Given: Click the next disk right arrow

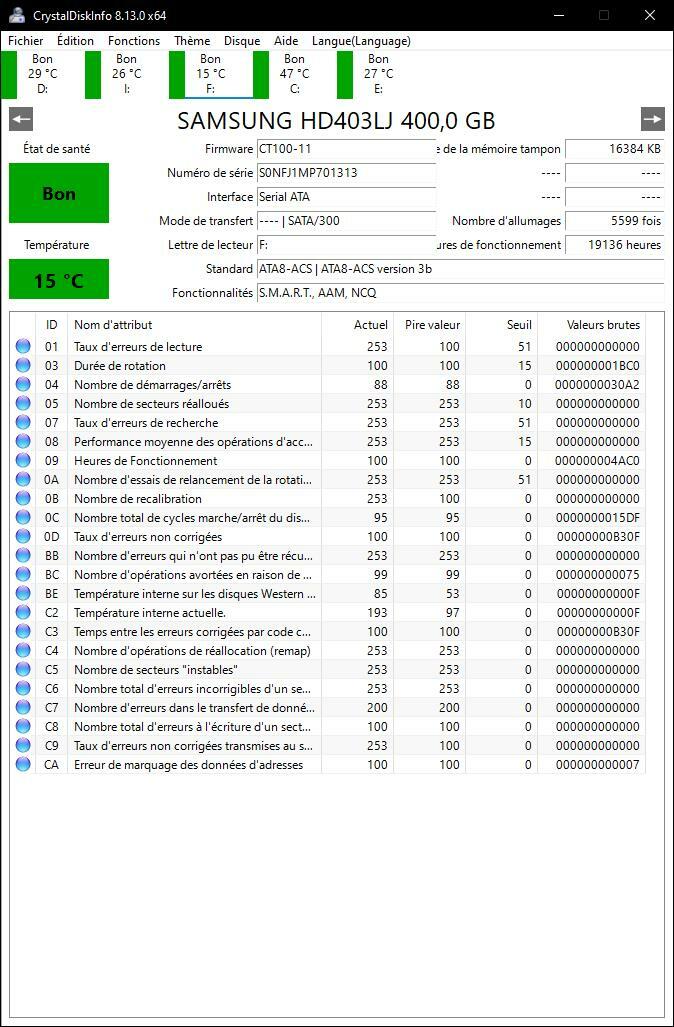Looking at the screenshot, I should pyautogui.click(x=652, y=119).
